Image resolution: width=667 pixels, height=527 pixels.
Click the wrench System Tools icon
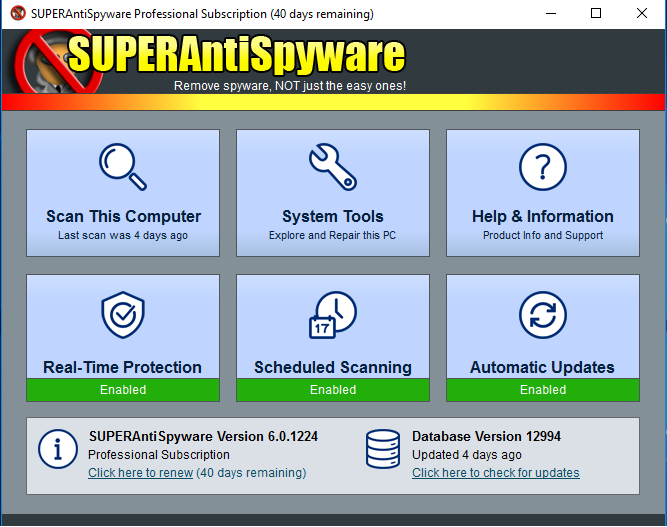(333, 167)
